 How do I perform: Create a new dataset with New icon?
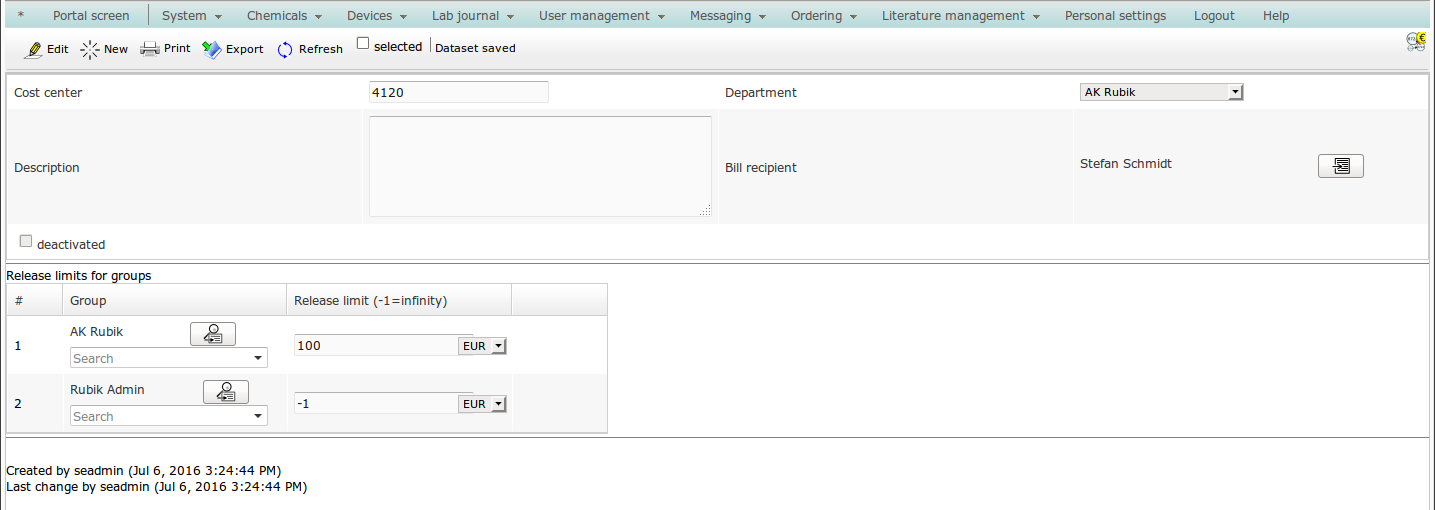coord(91,49)
